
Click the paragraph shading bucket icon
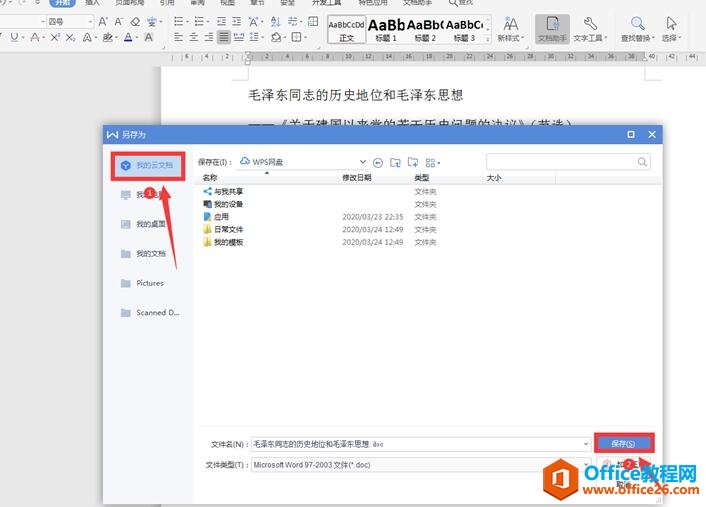[x=276, y=37]
